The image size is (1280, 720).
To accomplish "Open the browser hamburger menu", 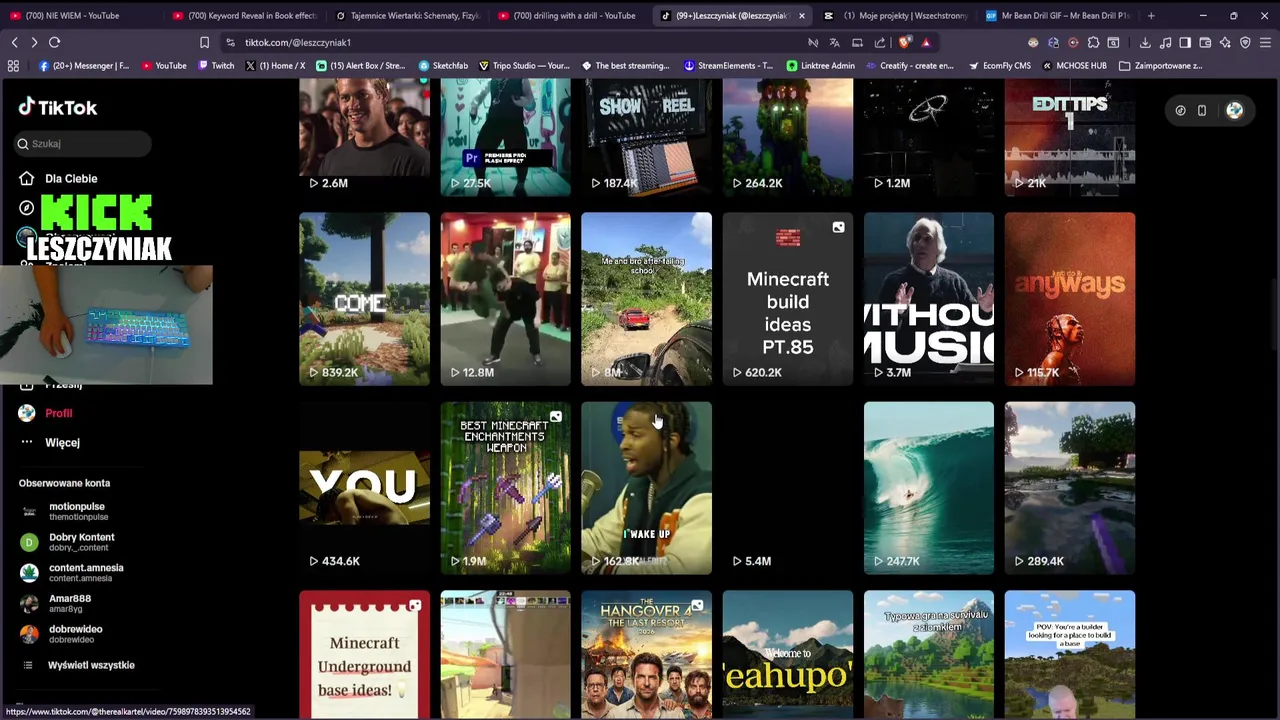I will (1266, 42).
